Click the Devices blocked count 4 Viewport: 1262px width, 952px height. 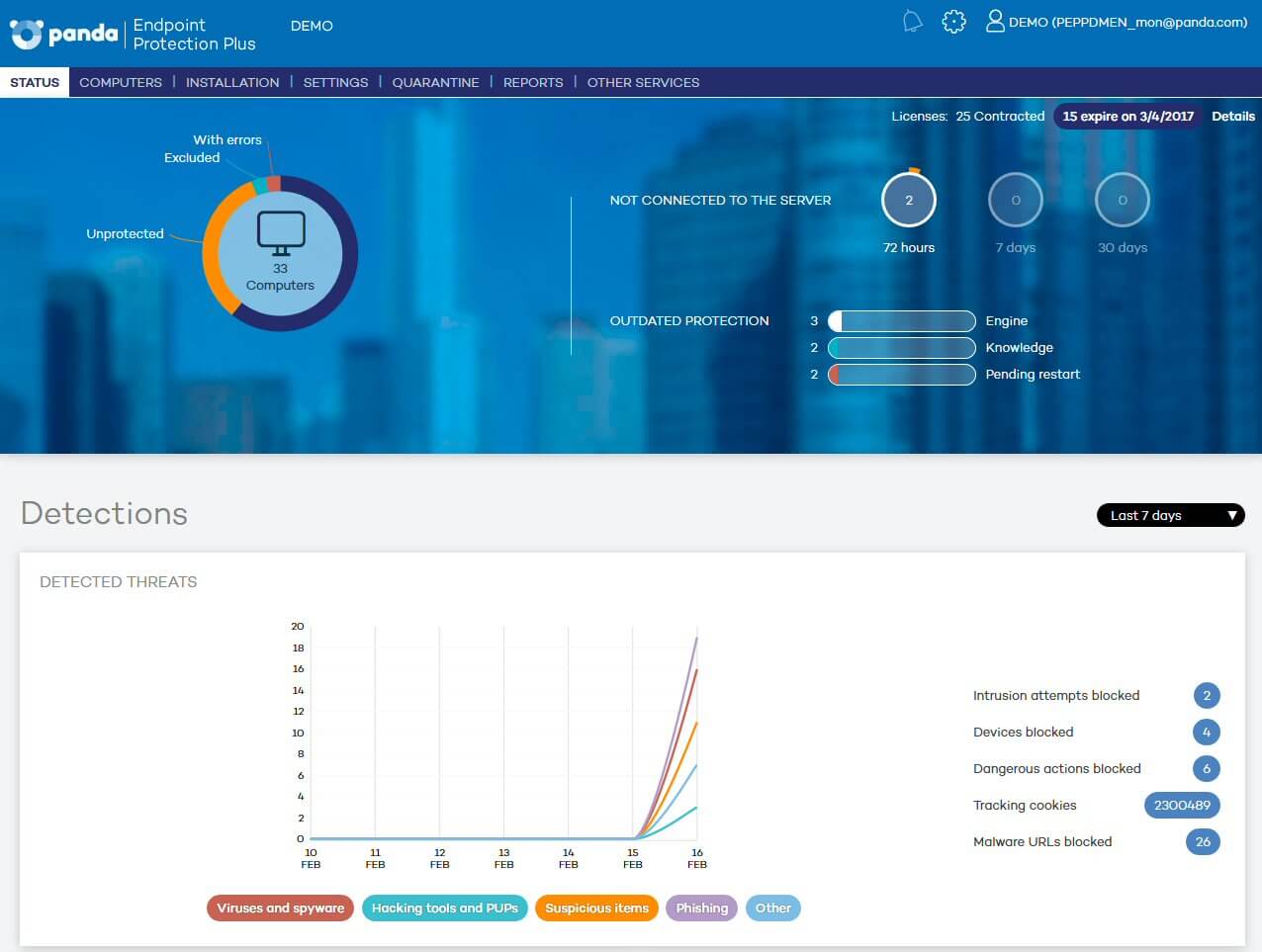1207,732
